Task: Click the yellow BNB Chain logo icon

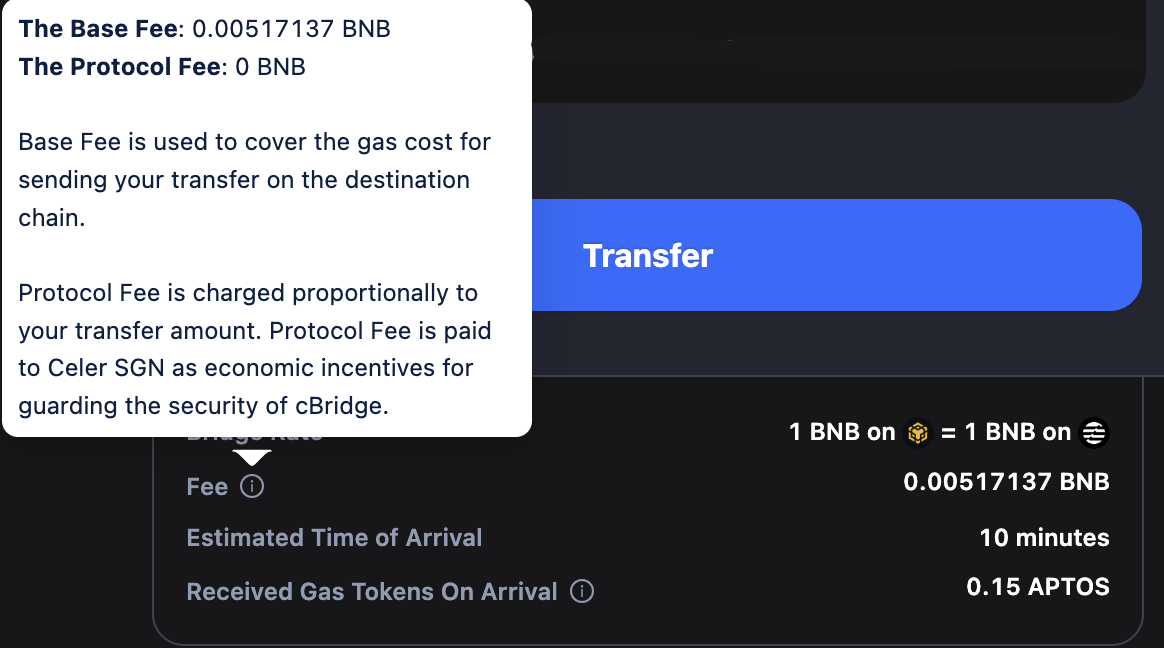Action: 917,433
